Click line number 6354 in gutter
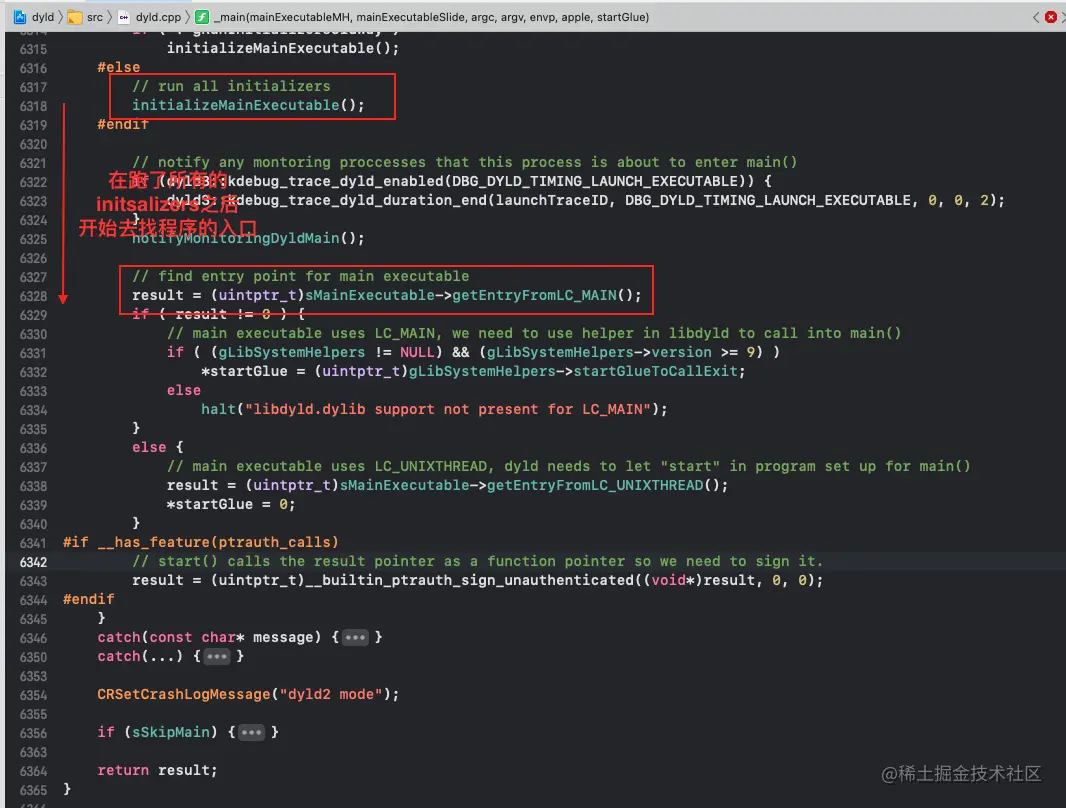The width and height of the screenshot is (1066, 808). click(33, 695)
